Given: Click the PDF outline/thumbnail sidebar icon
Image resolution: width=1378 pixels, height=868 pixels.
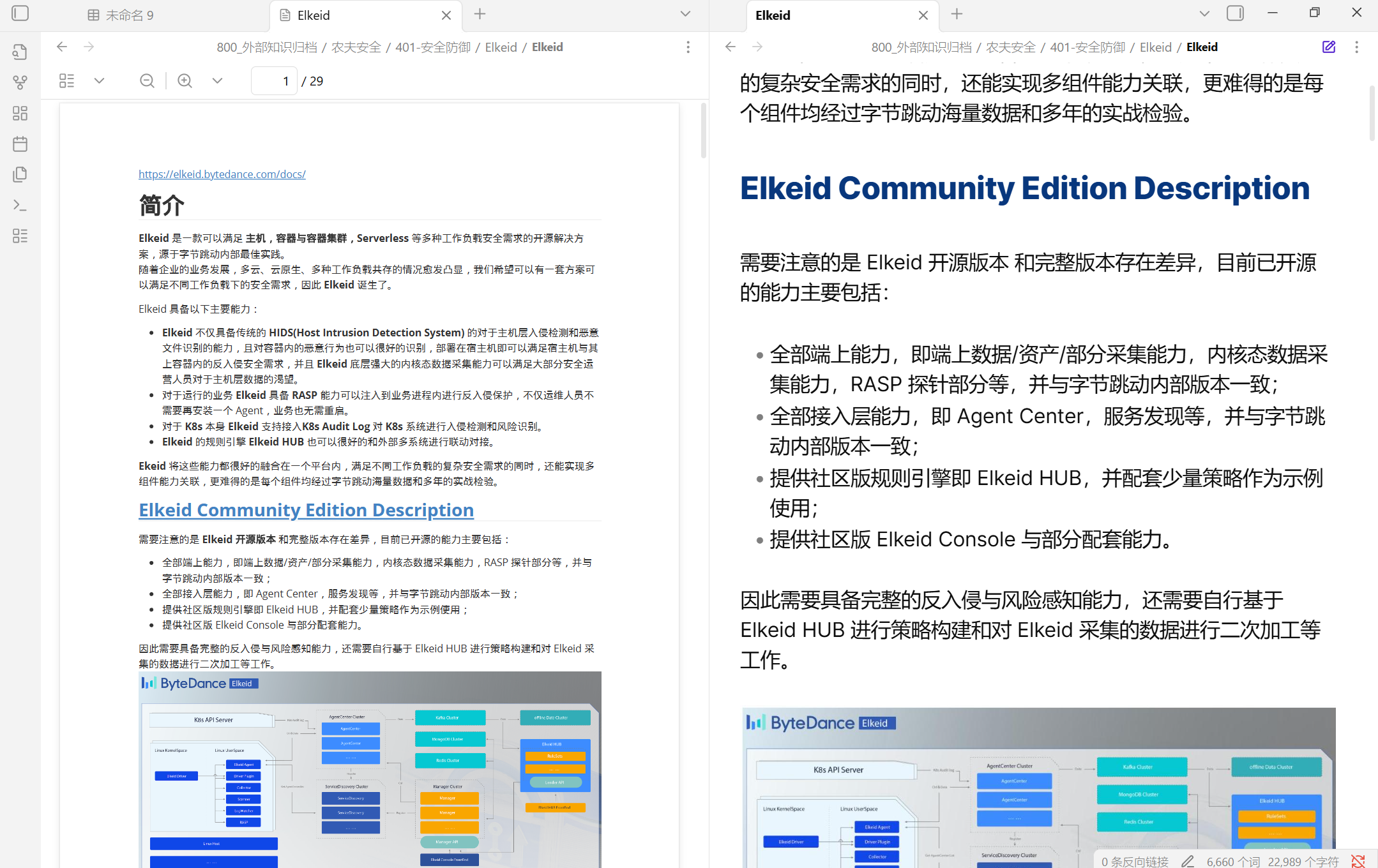Looking at the screenshot, I should [66, 81].
